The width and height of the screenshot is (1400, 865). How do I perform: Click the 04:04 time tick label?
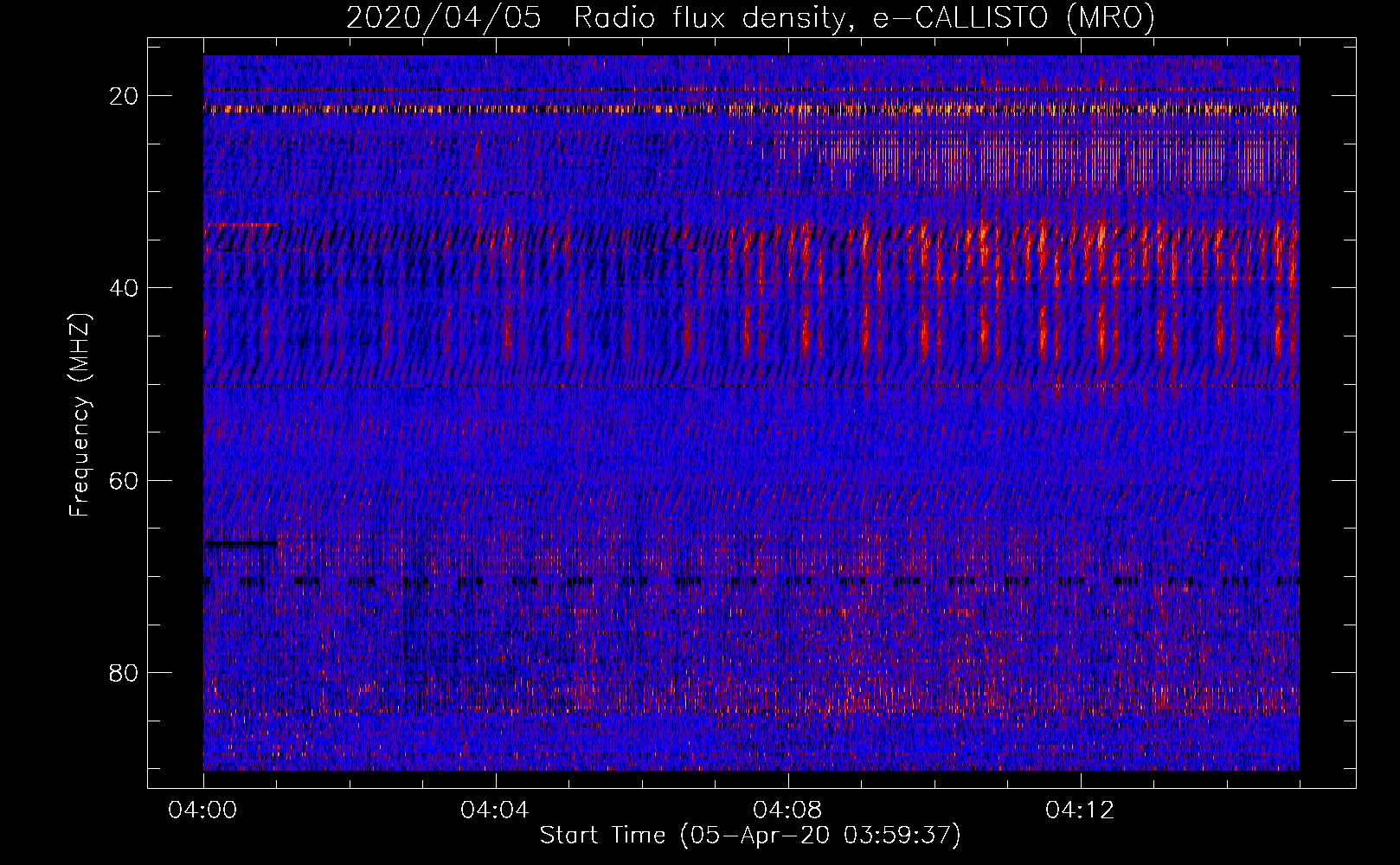click(x=496, y=811)
